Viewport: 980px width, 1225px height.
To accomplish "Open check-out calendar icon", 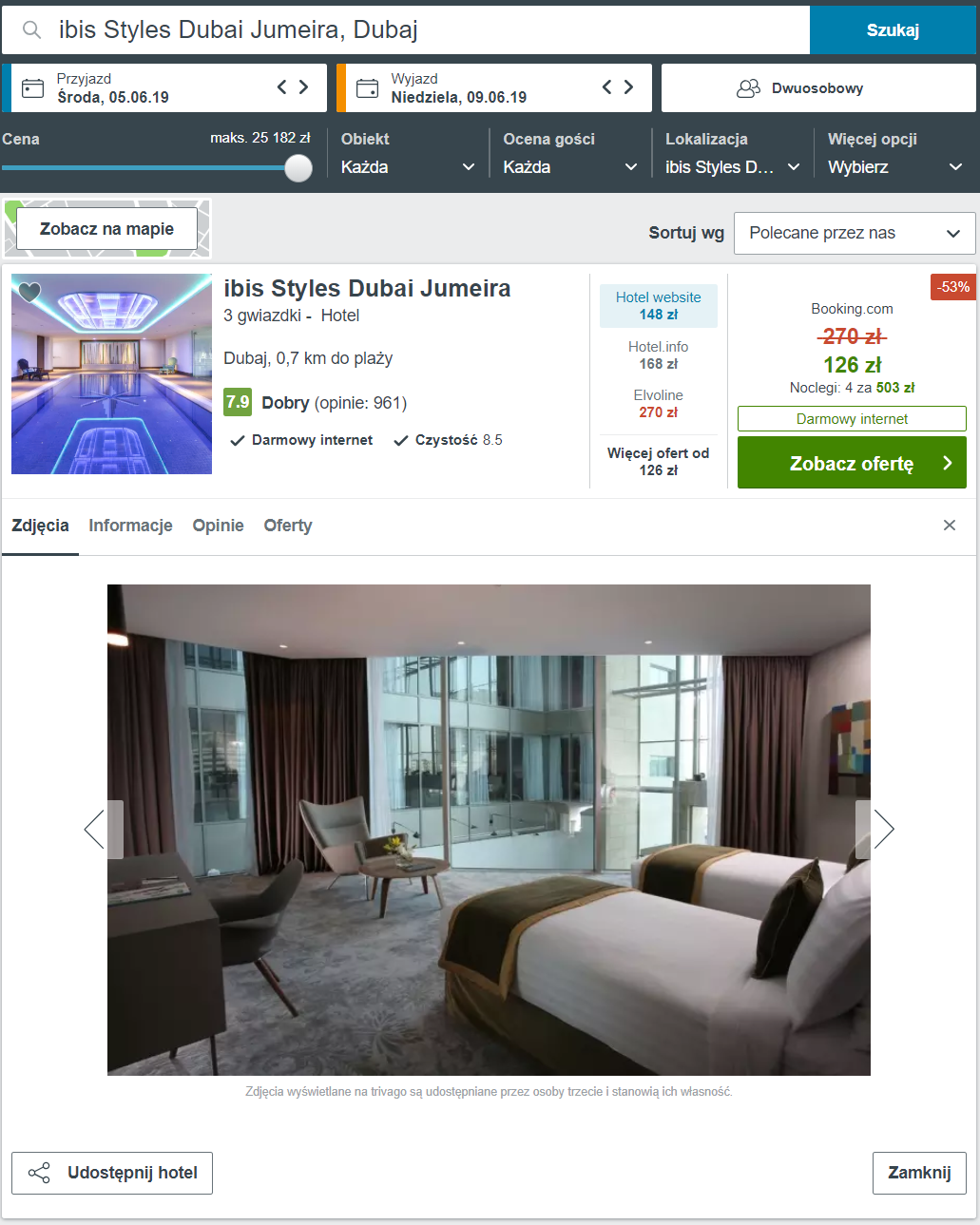I will coord(367,88).
